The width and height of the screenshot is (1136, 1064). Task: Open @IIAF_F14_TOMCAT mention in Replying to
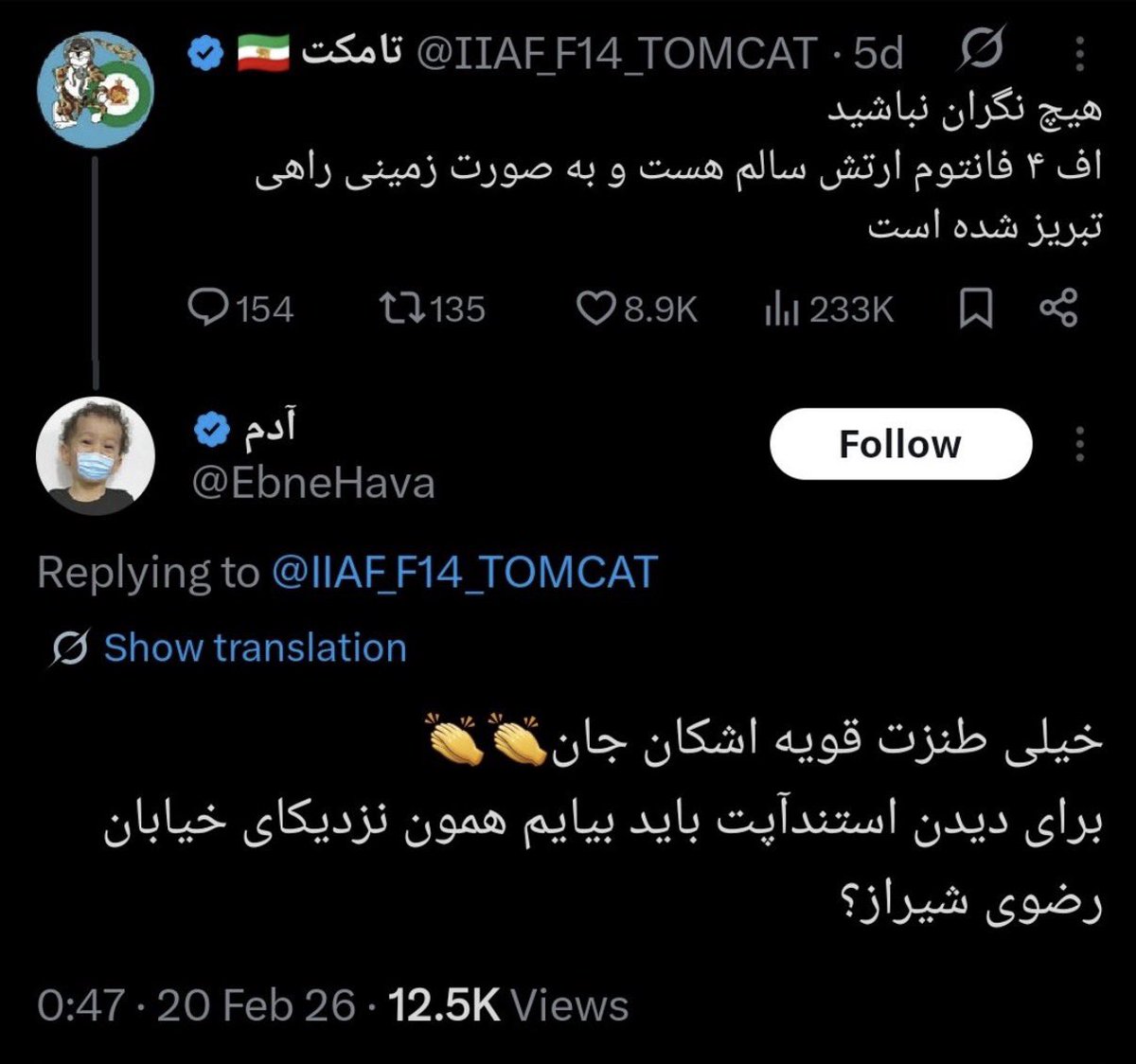pyautogui.click(x=464, y=573)
